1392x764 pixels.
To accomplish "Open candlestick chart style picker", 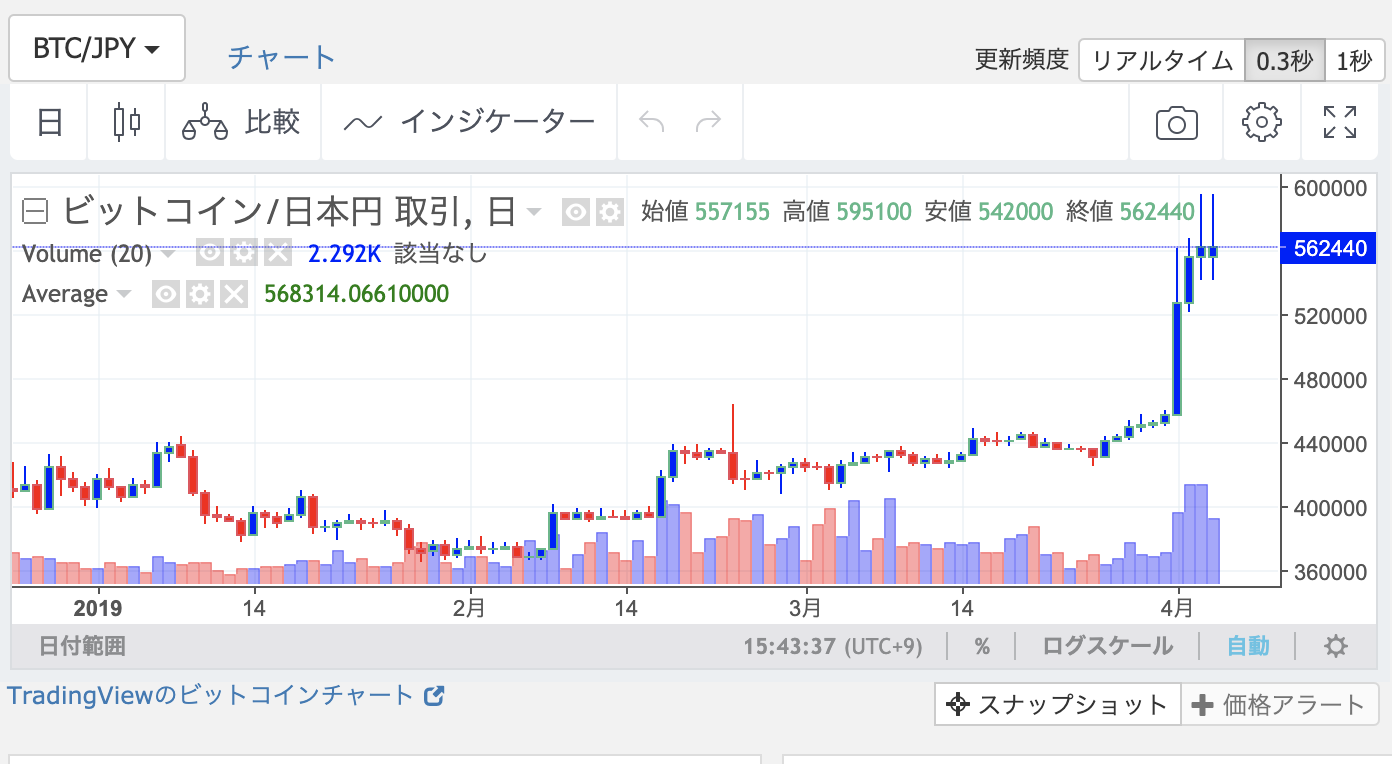I will pos(126,122).
